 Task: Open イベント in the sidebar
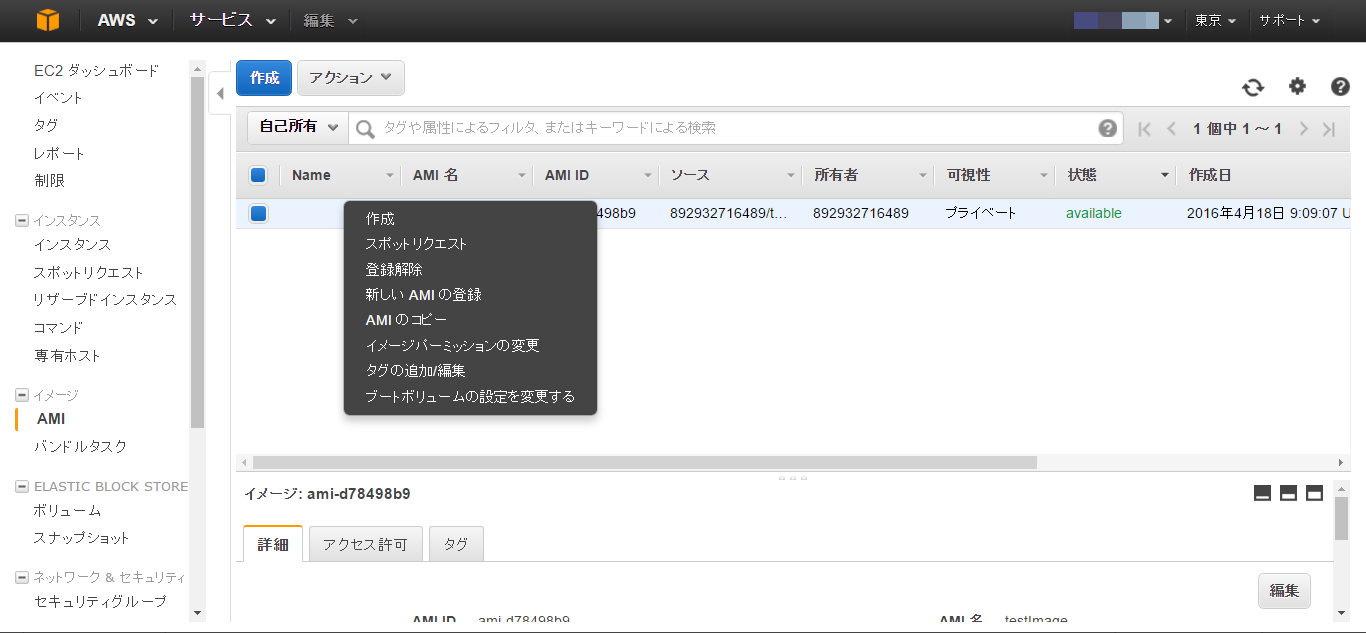click(58, 98)
